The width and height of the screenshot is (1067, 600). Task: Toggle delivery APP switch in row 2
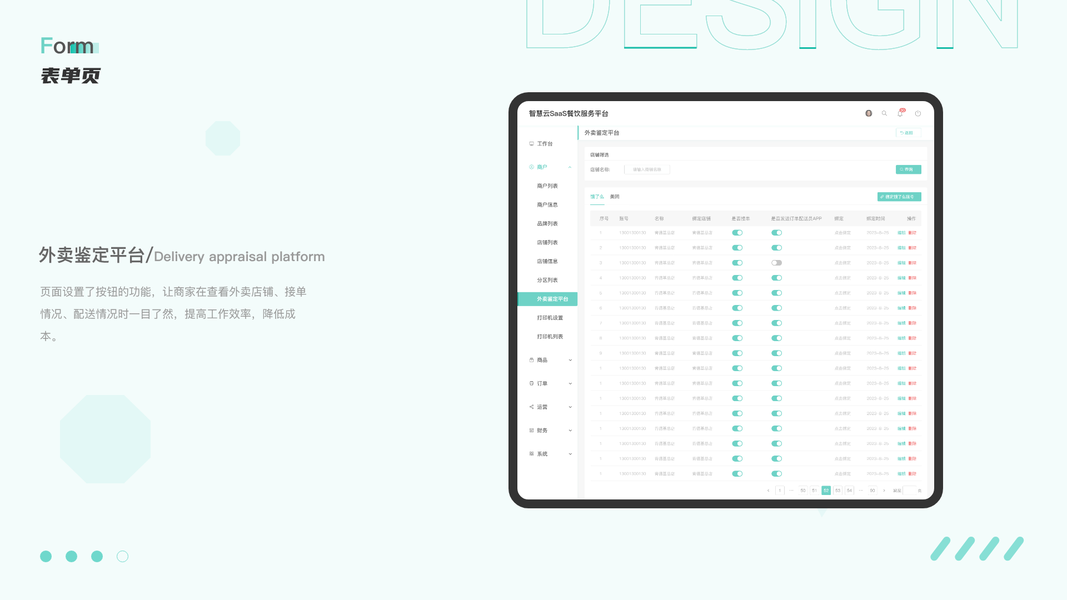point(776,248)
